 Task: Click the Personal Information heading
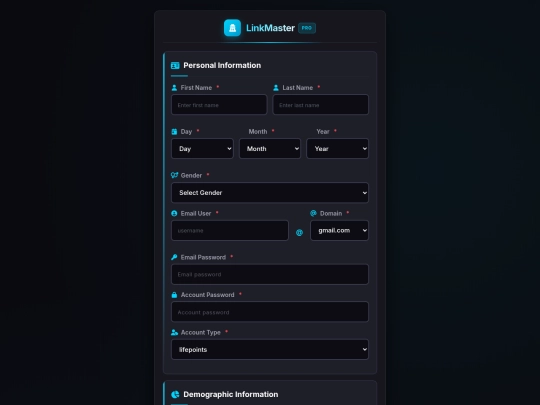coord(222,65)
